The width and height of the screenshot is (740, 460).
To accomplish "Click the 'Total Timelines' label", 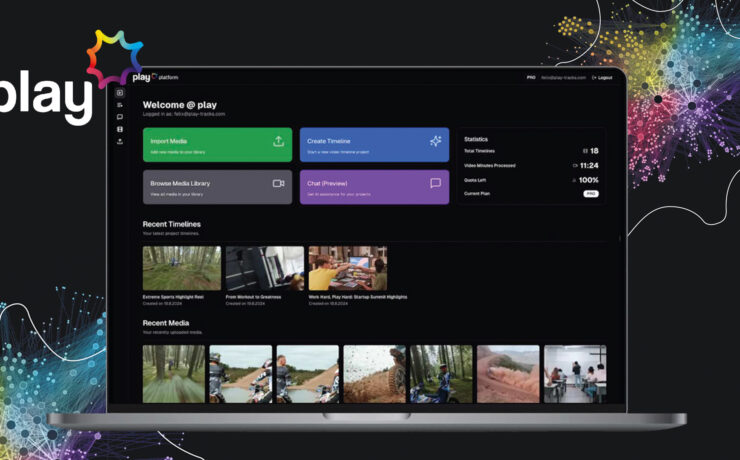I will (x=479, y=151).
